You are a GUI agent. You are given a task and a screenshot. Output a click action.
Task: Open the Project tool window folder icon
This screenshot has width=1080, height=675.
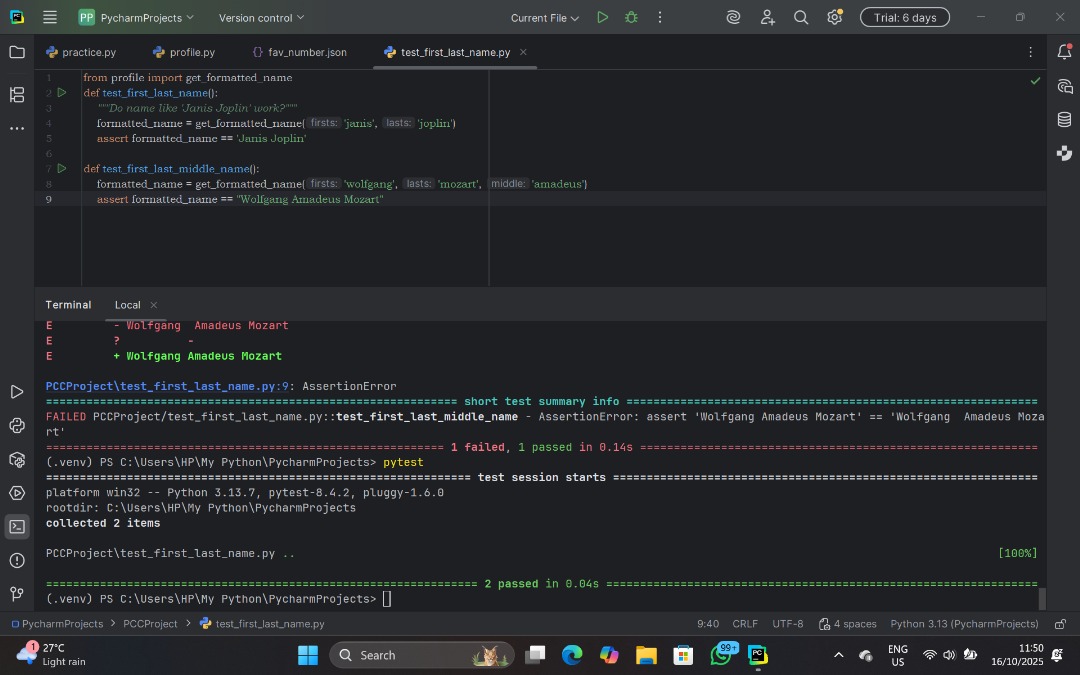pyautogui.click(x=17, y=52)
